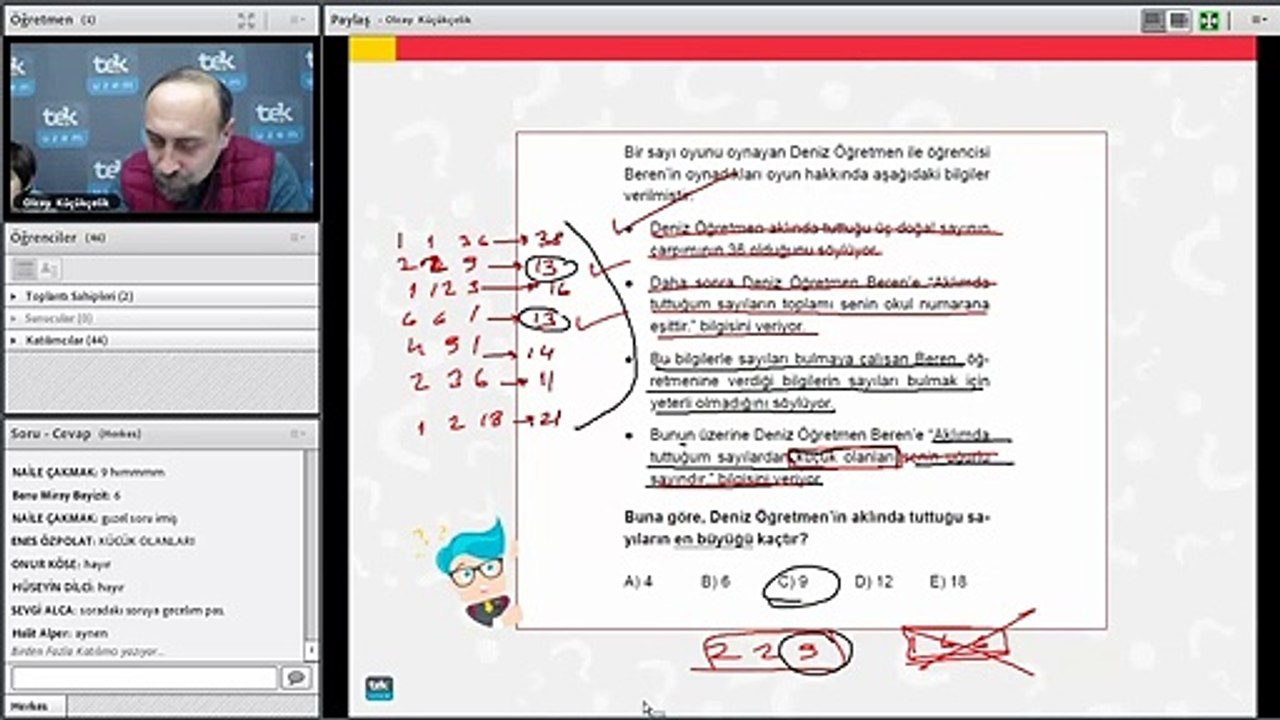Switch attendees pod to list view
The width and height of the screenshot is (1280, 720).
24,268
